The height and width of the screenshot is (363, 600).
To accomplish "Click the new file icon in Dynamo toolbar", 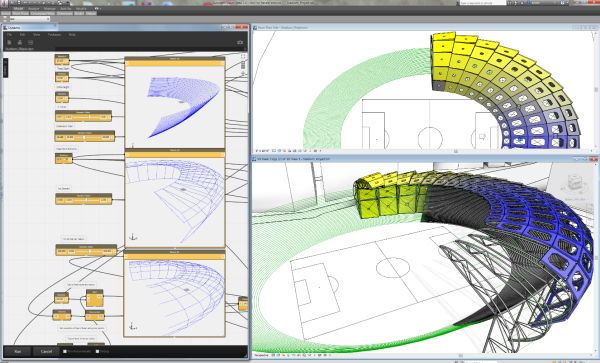I will click(x=10, y=42).
